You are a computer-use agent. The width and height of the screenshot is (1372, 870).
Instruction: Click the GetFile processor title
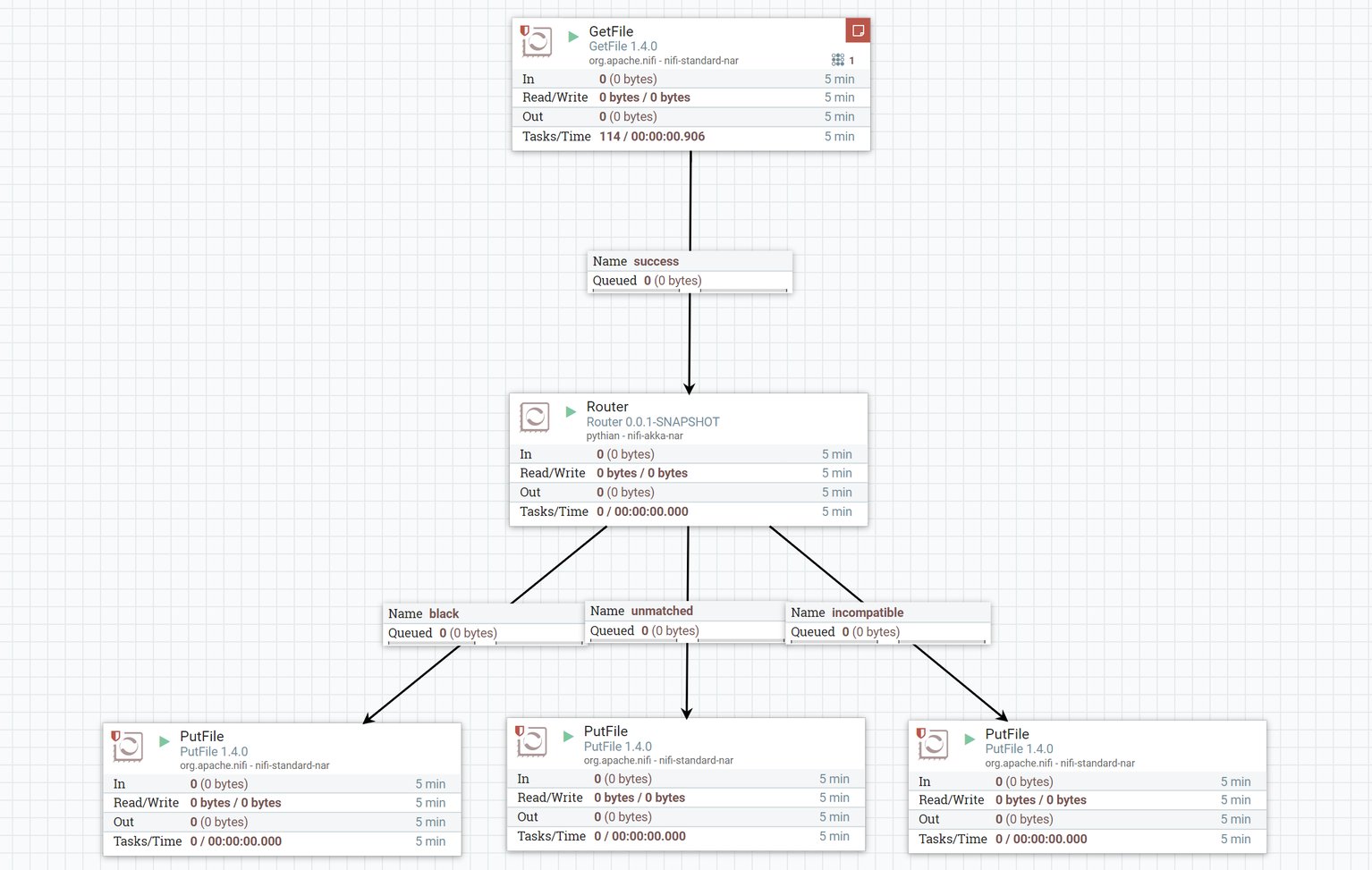point(610,30)
